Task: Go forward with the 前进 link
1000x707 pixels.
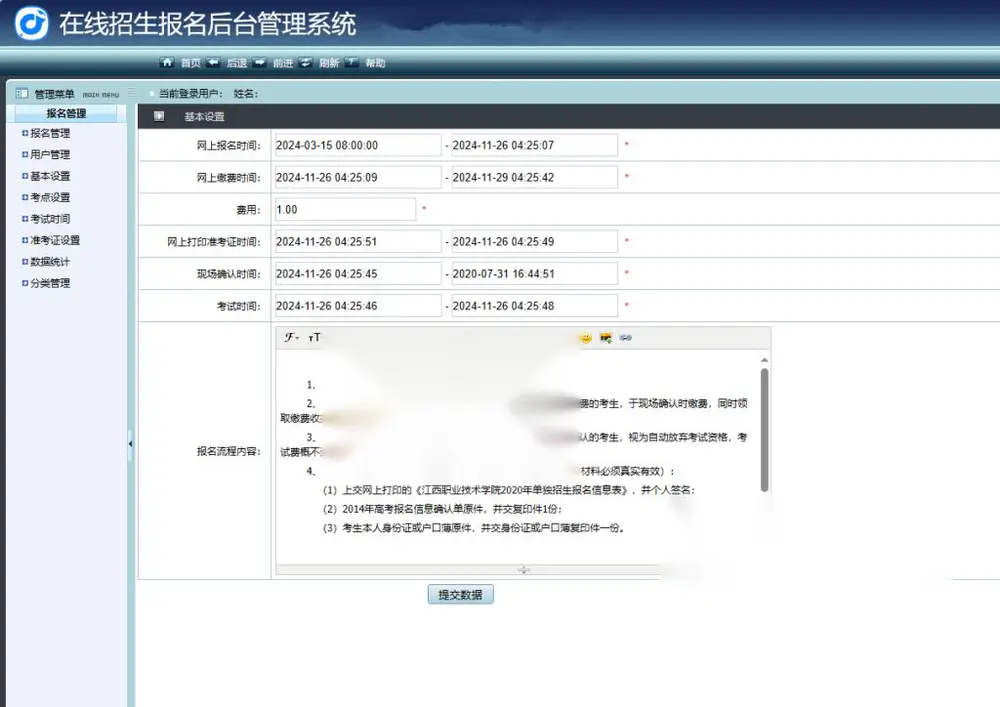Action: tap(283, 63)
